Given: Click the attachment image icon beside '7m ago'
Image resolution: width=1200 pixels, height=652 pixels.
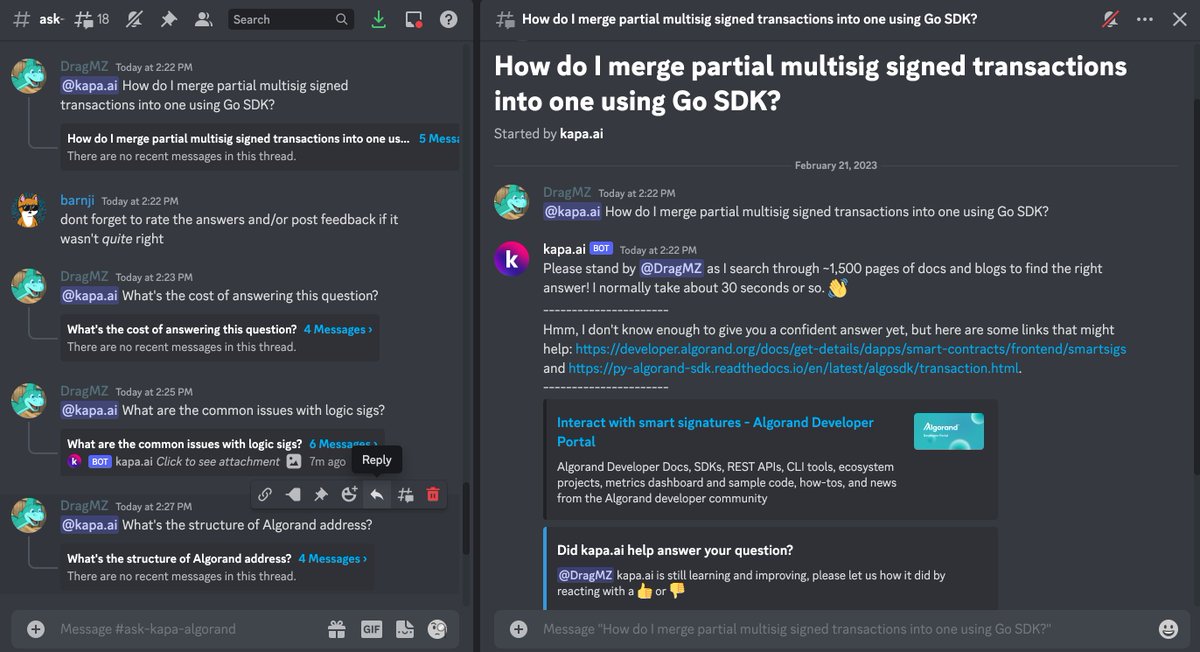Looking at the screenshot, I should pyautogui.click(x=293, y=462).
